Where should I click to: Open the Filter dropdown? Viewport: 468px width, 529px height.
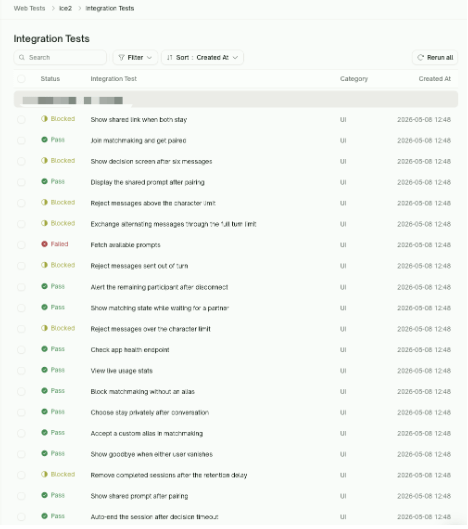pos(135,58)
